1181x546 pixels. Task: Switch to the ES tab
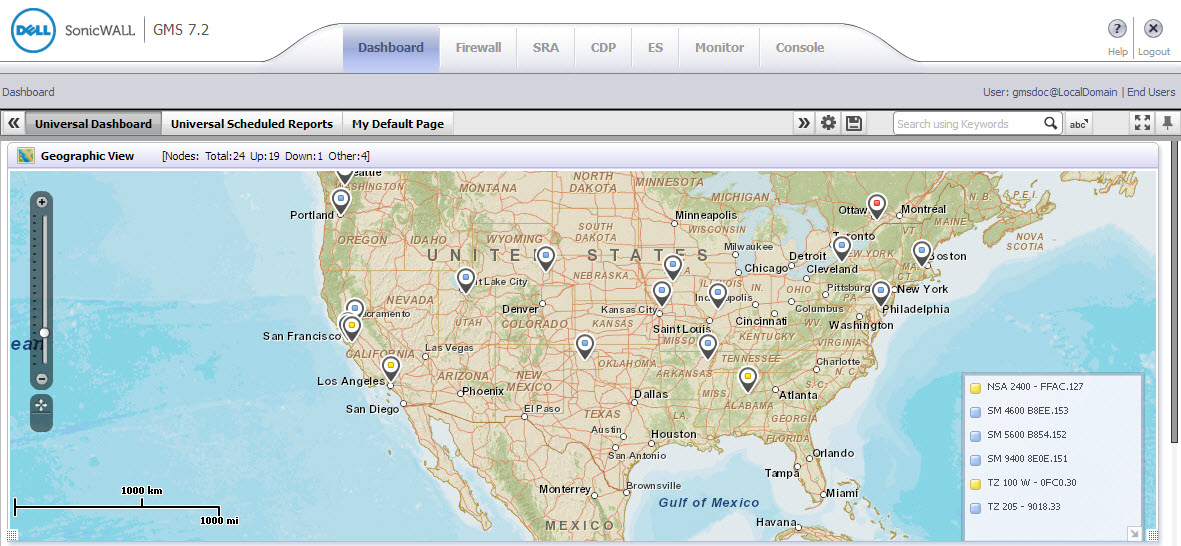coord(655,47)
